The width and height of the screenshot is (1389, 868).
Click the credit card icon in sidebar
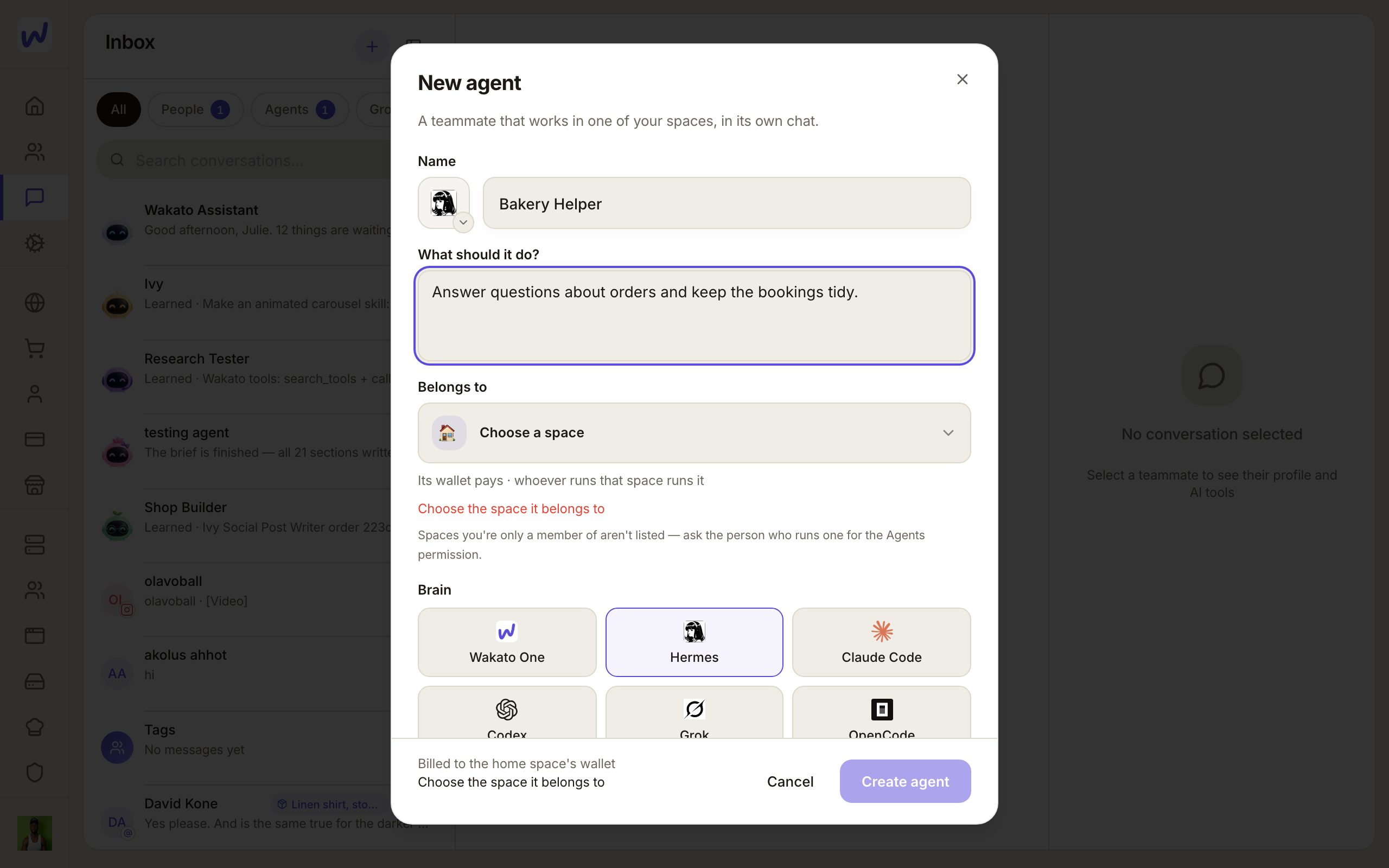(x=34, y=440)
